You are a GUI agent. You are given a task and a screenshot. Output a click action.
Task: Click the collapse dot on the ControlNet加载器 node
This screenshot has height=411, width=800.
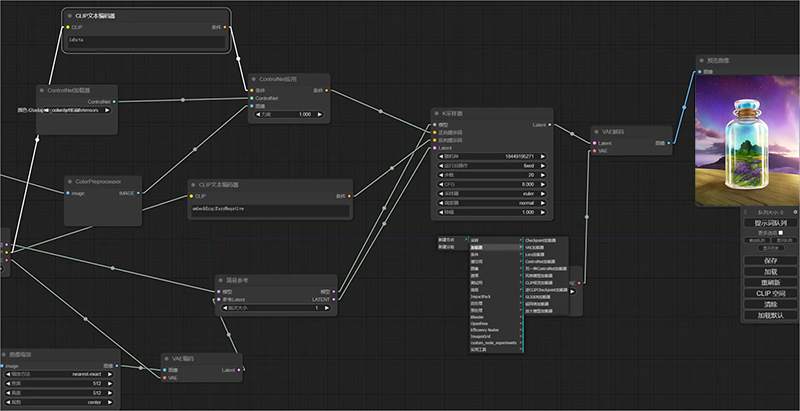42,90
